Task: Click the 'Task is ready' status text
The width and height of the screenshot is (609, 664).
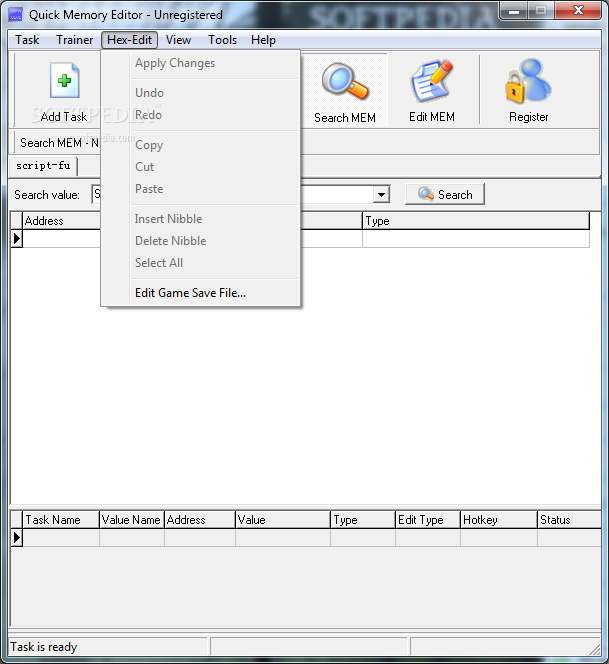Action: [x=44, y=647]
